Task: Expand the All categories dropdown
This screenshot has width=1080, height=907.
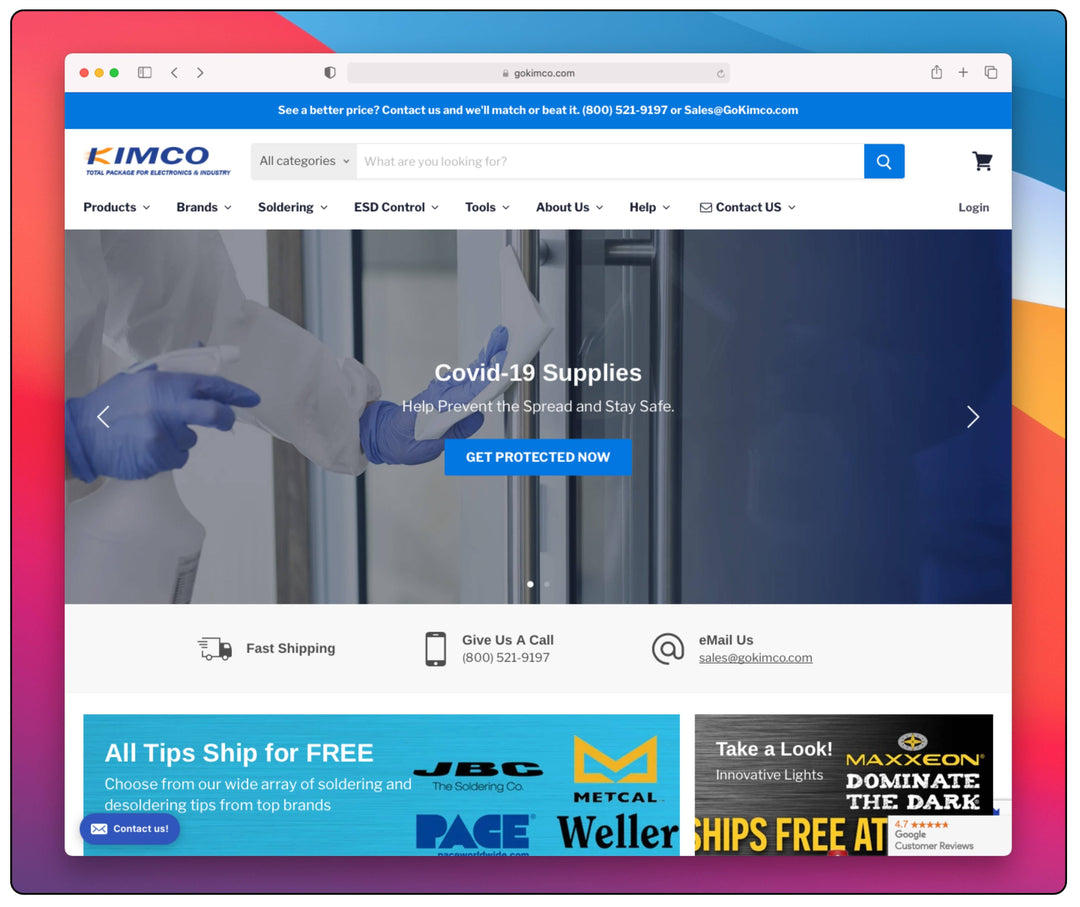Action: 304,161
